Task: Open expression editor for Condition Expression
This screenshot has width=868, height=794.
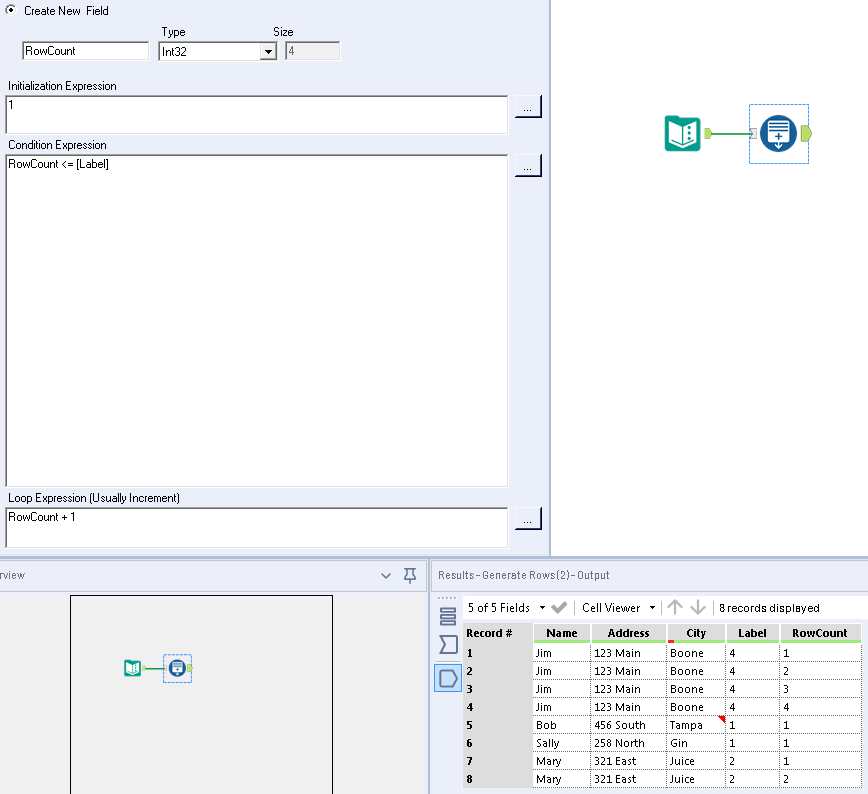Action: pos(528,166)
